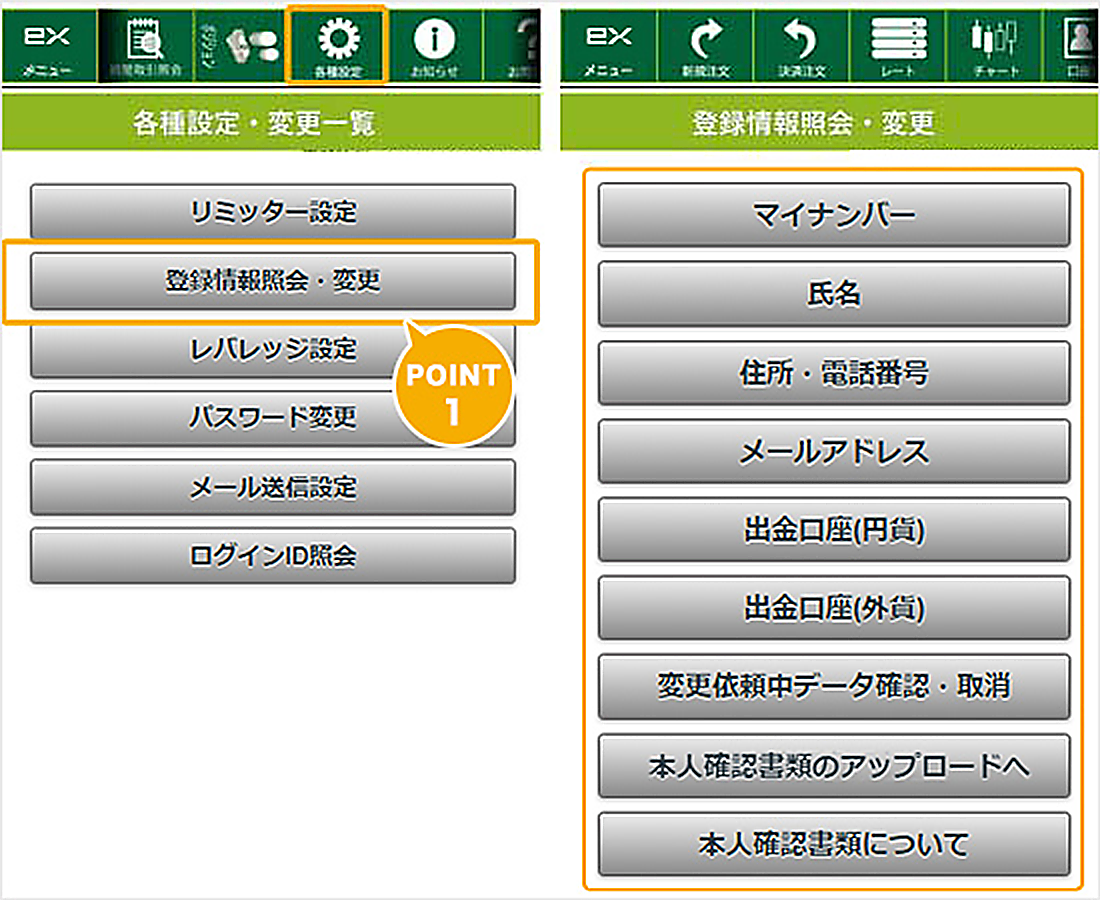Image resolution: width=1100 pixels, height=900 pixels.
Task: Open the 各種設定 gear icon
Action: [335, 45]
